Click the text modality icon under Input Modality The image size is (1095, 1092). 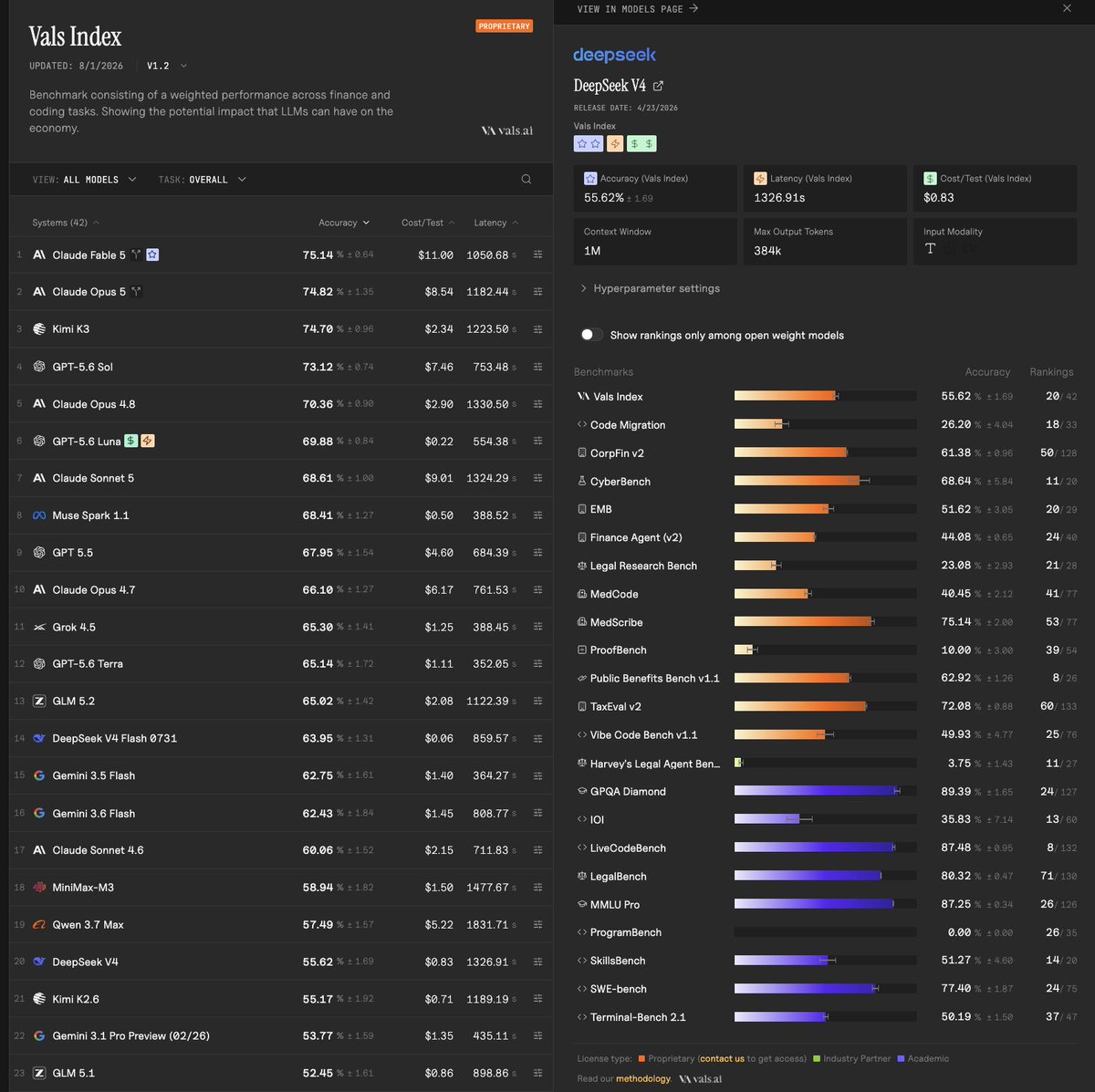click(x=930, y=249)
